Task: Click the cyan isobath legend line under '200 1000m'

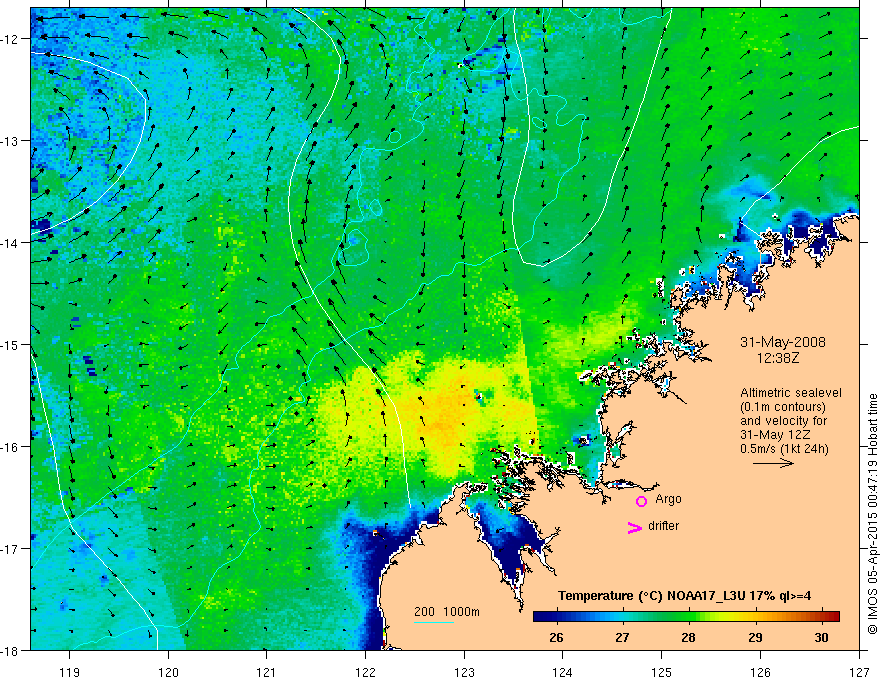Action: (x=434, y=622)
